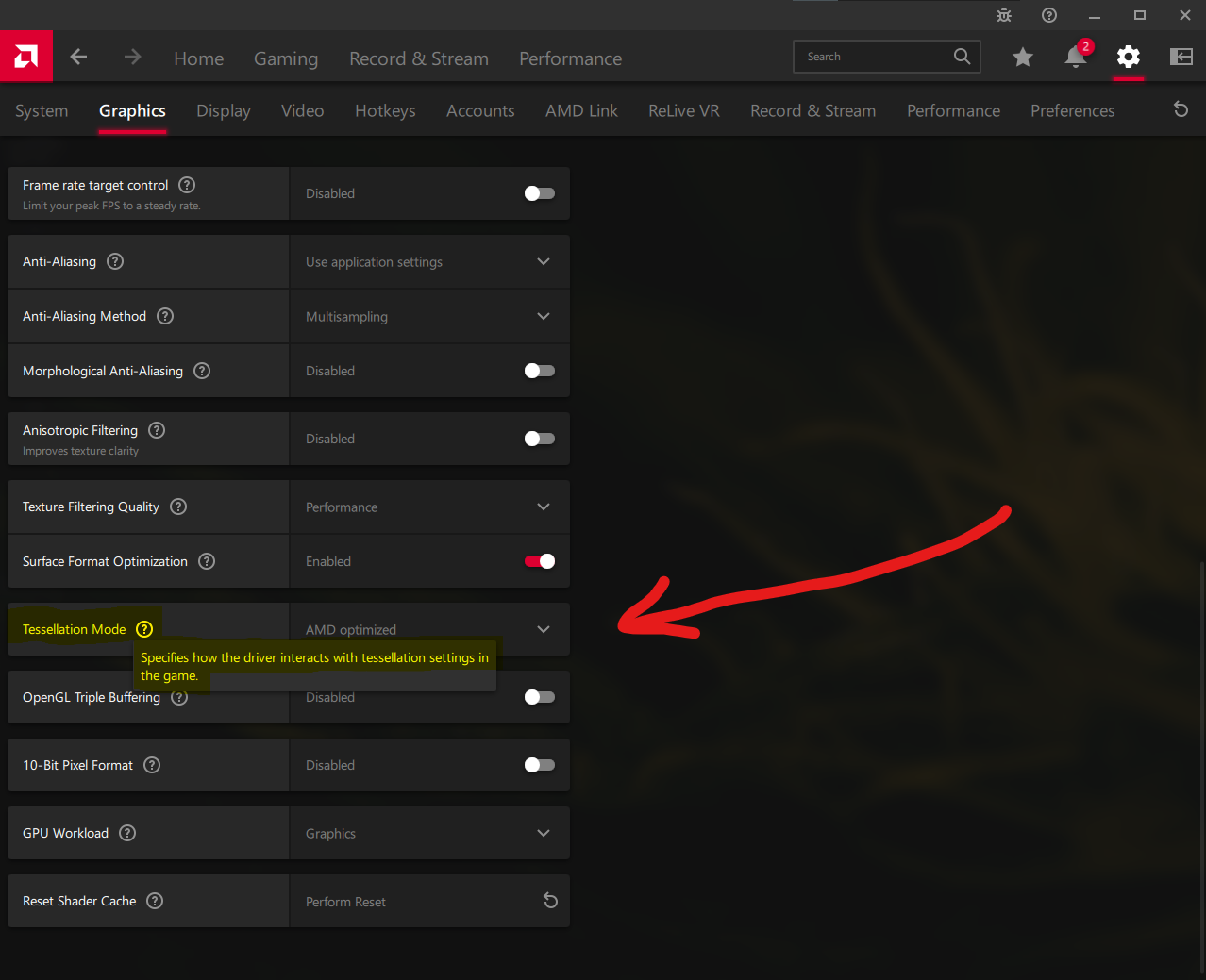Show help for Surface Format Optimization
Viewport: 1206px width, 980px height.
tap(207, 561)
